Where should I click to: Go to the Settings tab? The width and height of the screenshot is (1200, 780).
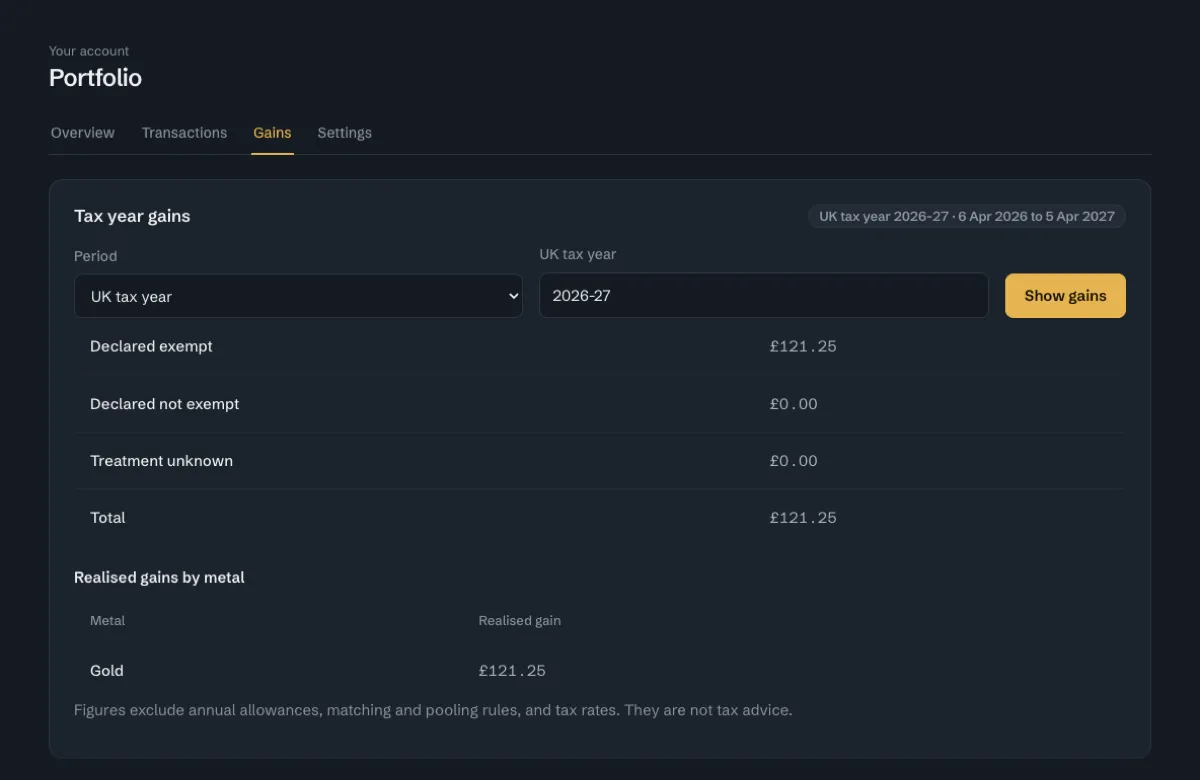(344, 133)
